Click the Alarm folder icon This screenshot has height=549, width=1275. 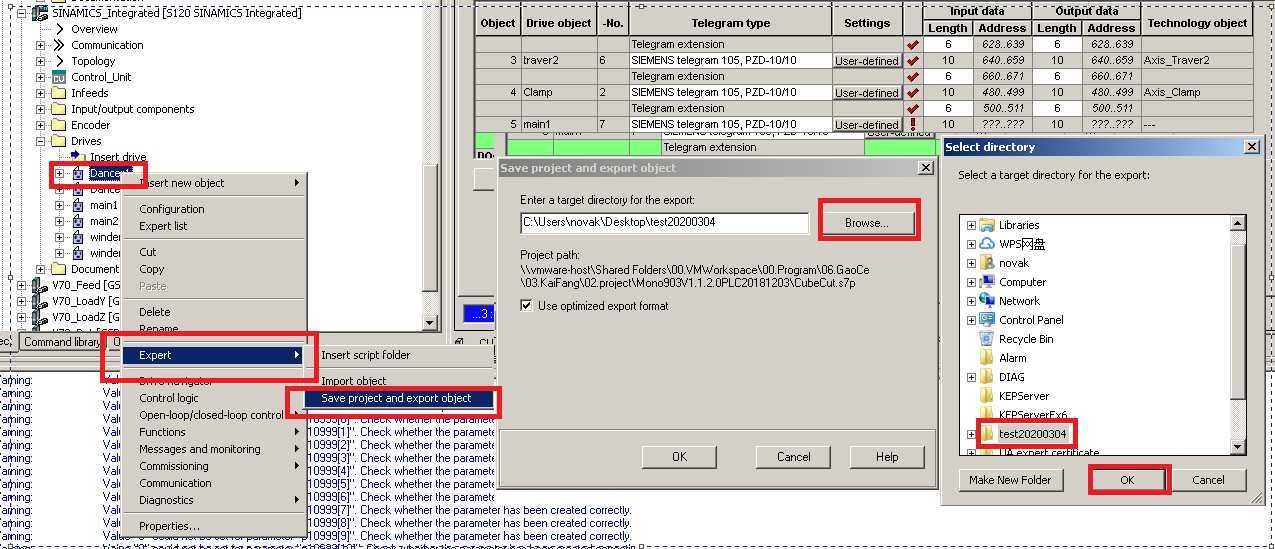click(x=987, y=358)
